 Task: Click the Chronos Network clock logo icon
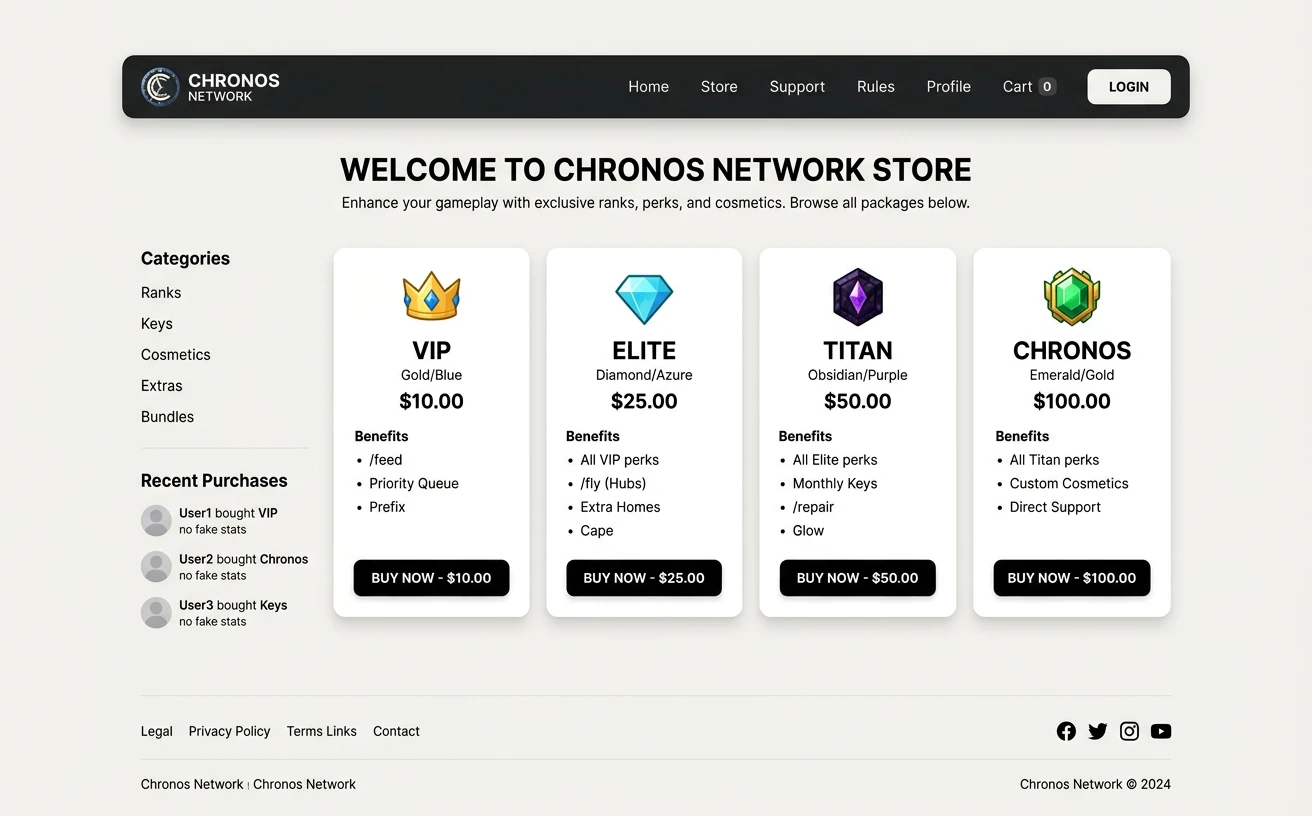tap(160, 87)
